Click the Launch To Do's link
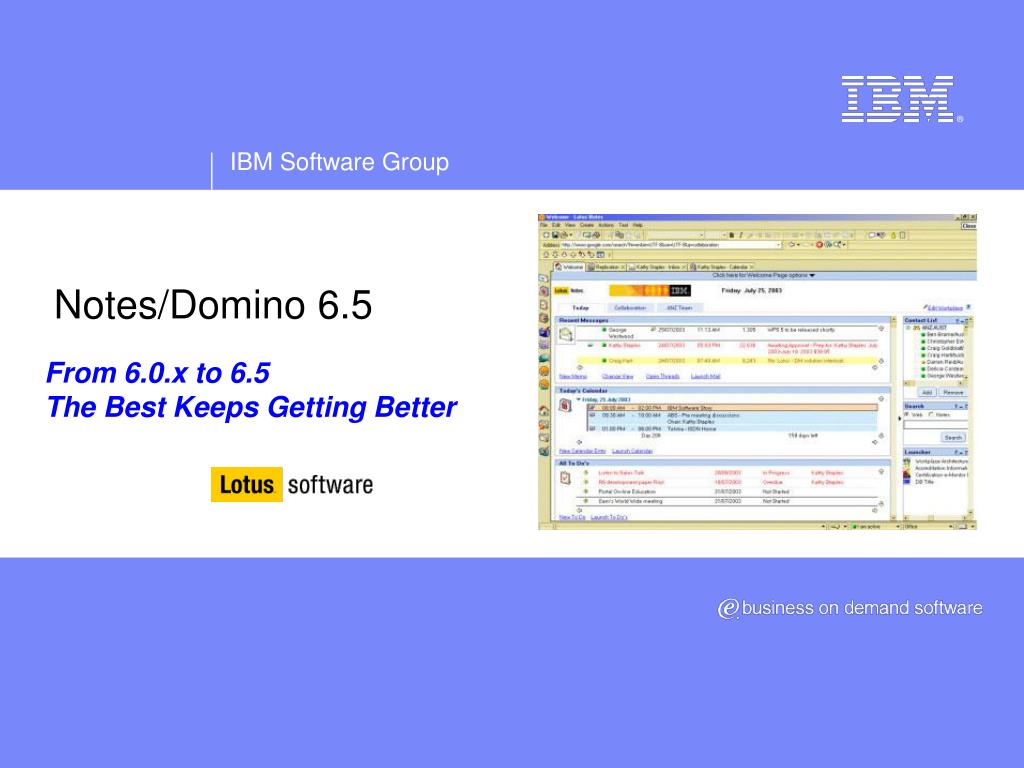This screenshot has height=768, width=1024. pos(609,517)
